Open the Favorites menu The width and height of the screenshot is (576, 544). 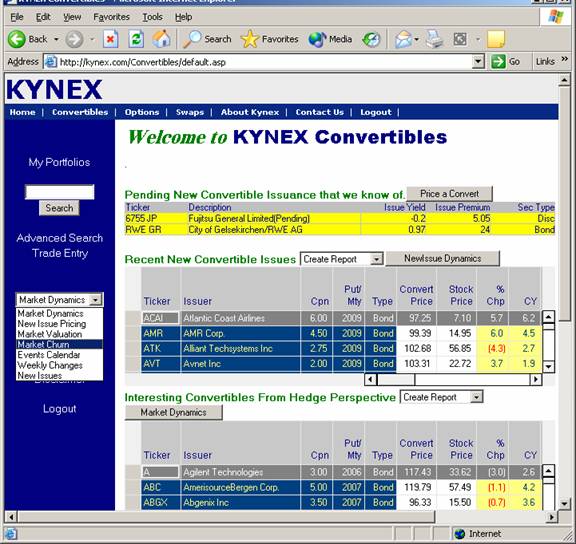[x=111, y=17]
